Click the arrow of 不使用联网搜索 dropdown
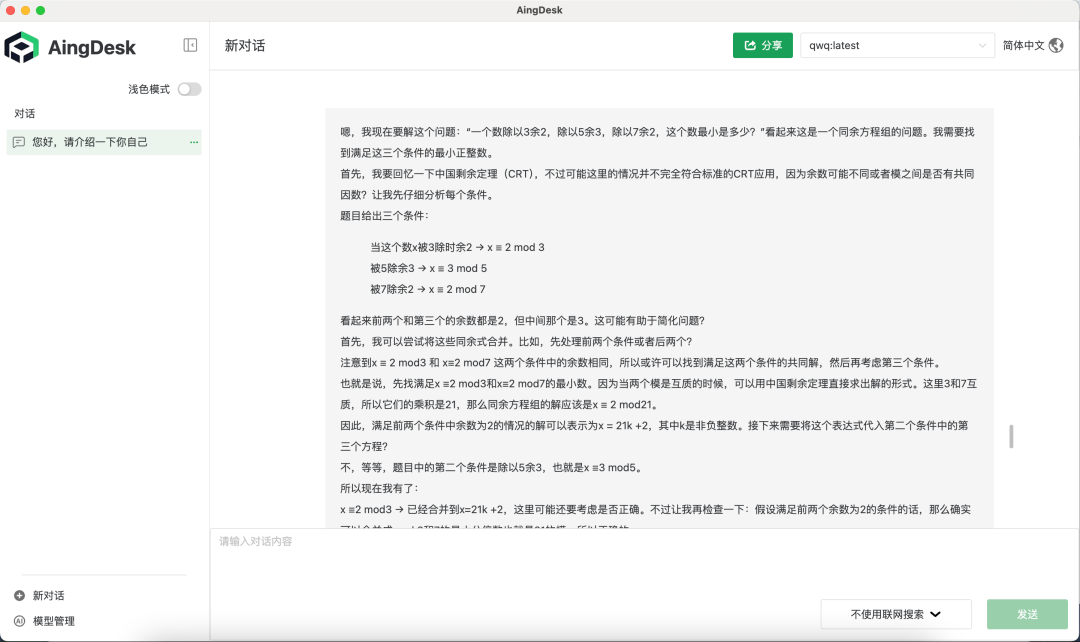 pos(935,614)
